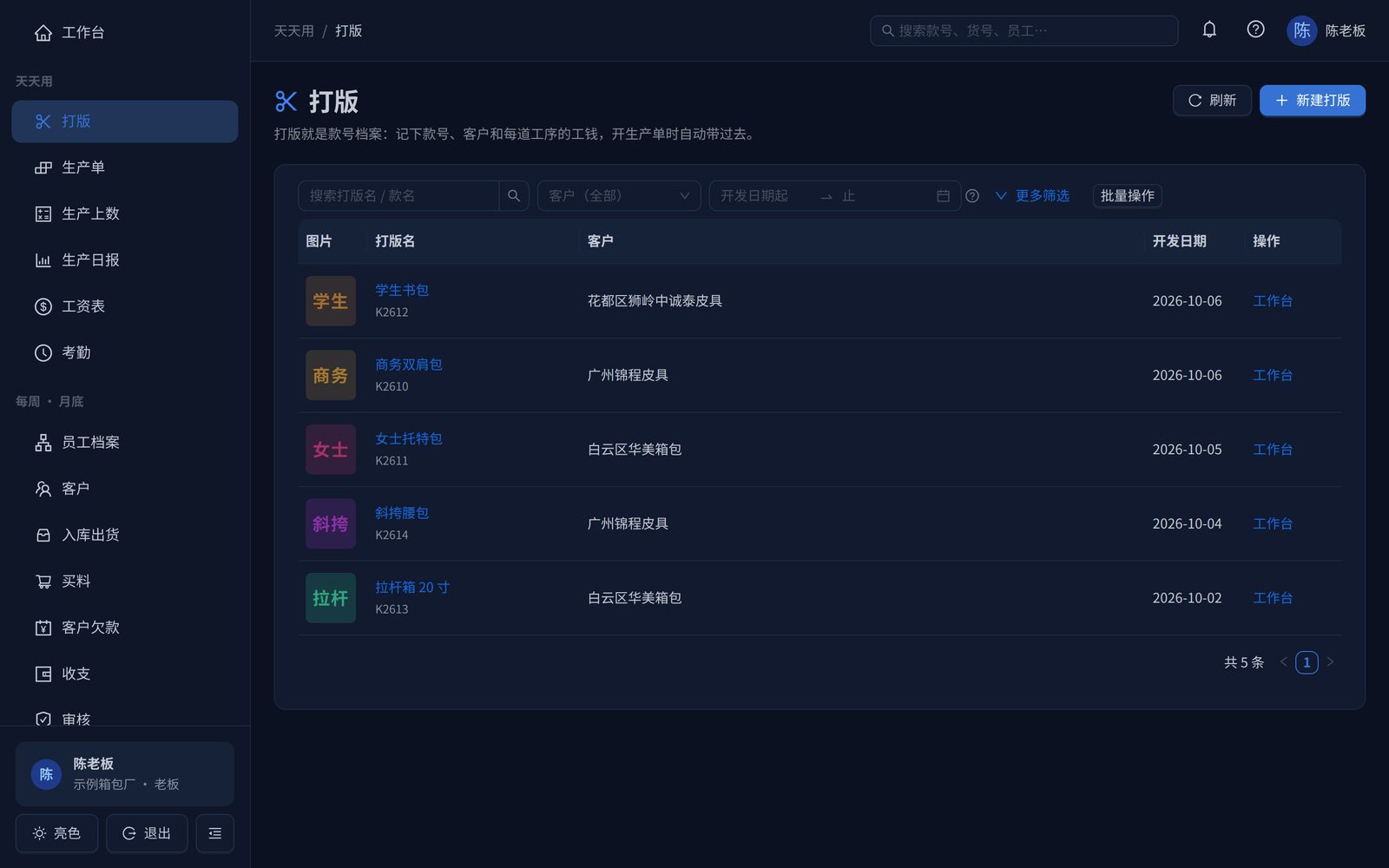Open 工作台 link for K2610 row

1273,376
